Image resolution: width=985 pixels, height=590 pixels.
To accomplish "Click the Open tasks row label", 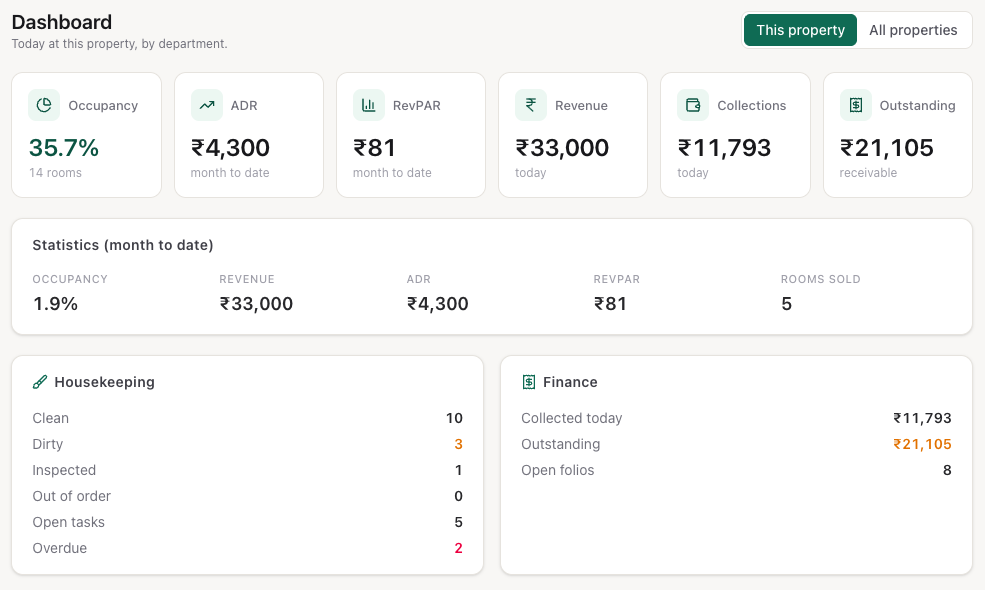I will pyautogui.click(x=68, y=522).
